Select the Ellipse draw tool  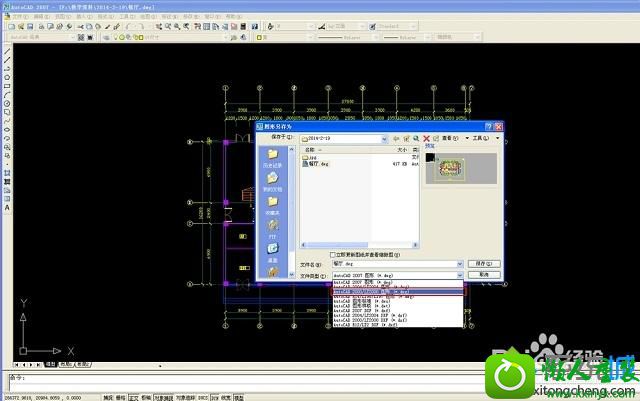point(7,129)
